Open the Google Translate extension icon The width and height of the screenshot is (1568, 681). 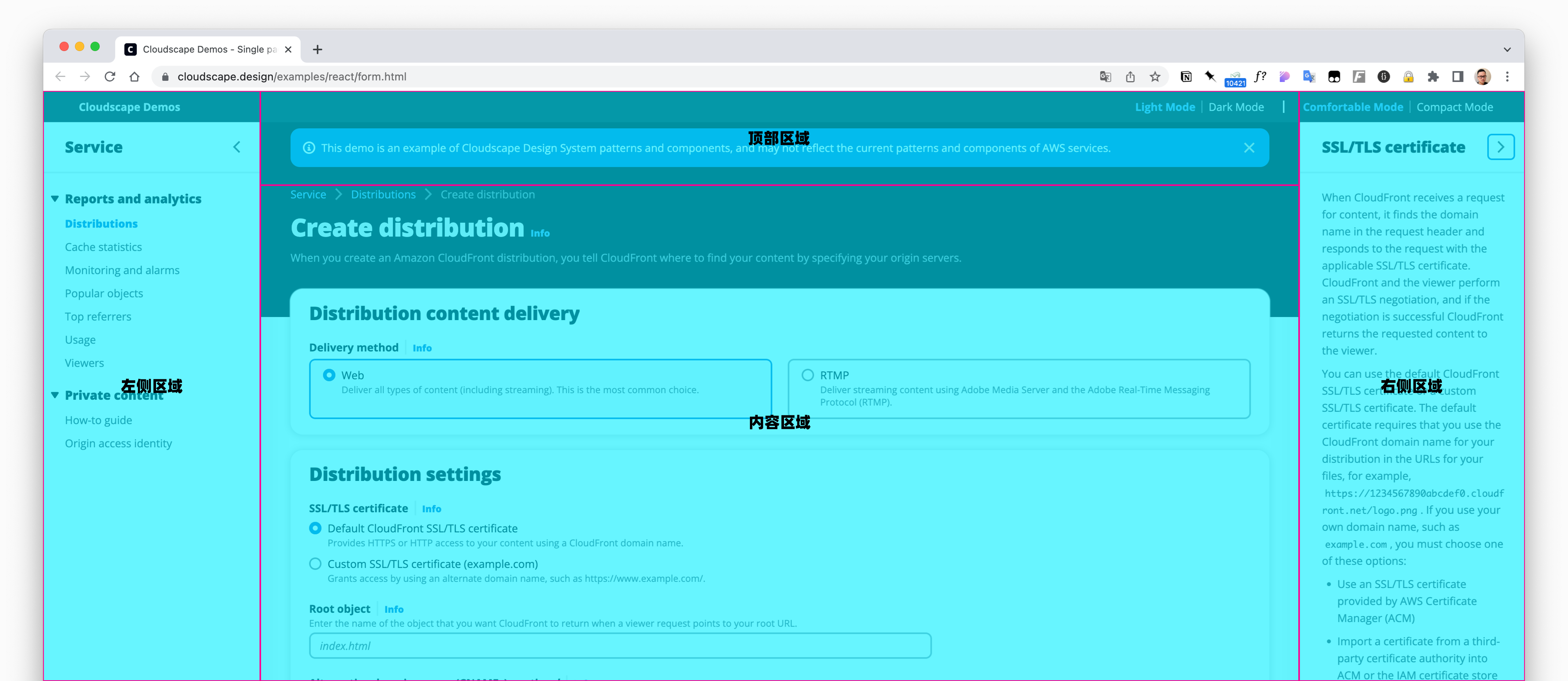tap(1309, 76)
